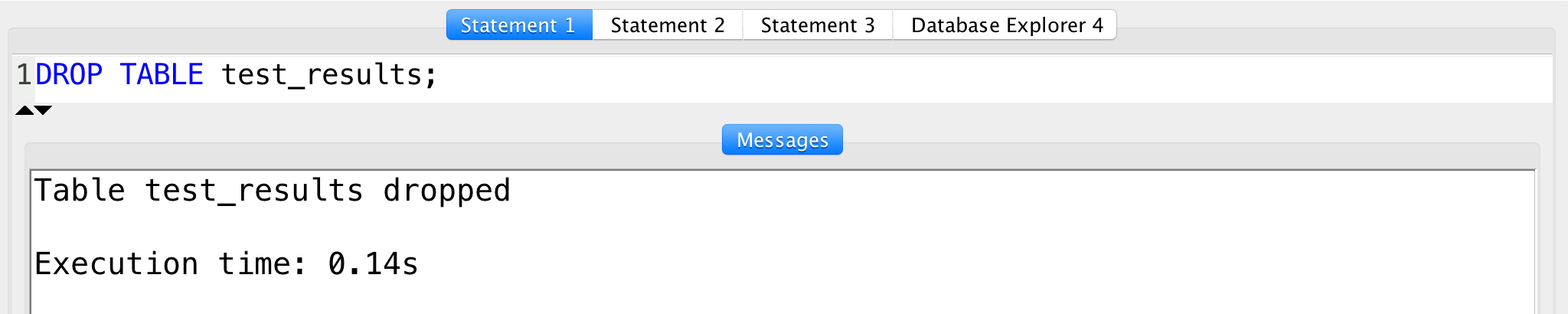1568x314 pixels.
Task: Show the Messages result tab
Action: [782, 140]
